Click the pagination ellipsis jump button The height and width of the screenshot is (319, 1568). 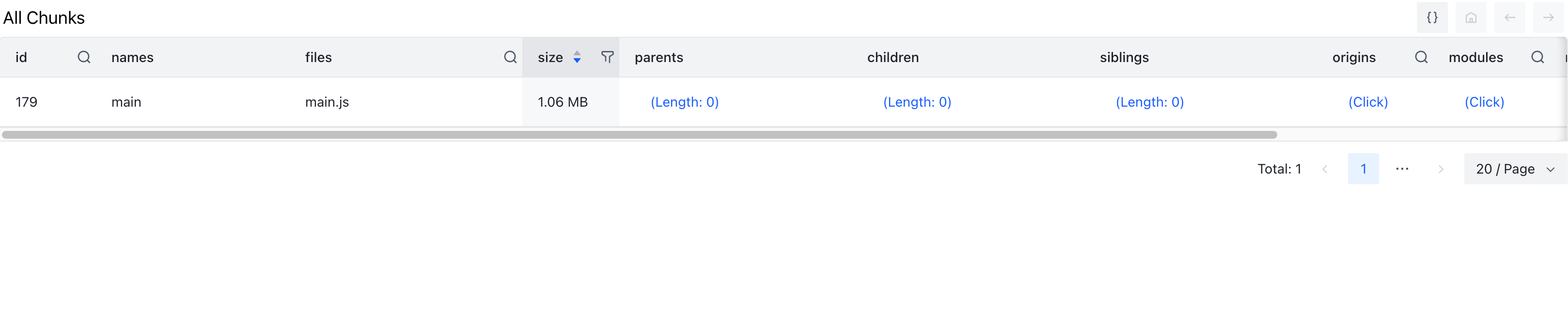pos(1402,169)
